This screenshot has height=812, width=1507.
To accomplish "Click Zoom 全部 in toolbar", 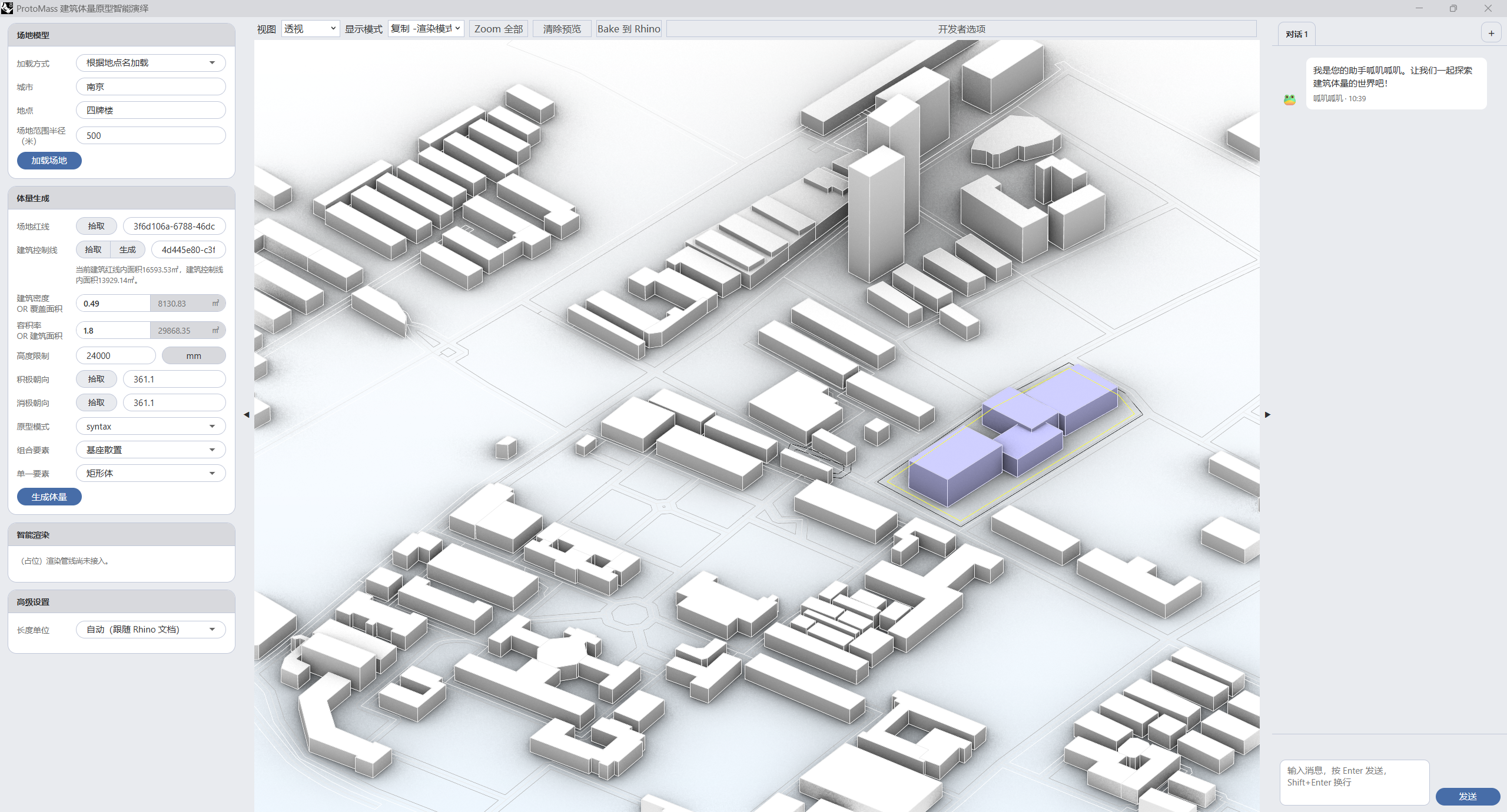I will pyautogui.click(x=499, y=29).
